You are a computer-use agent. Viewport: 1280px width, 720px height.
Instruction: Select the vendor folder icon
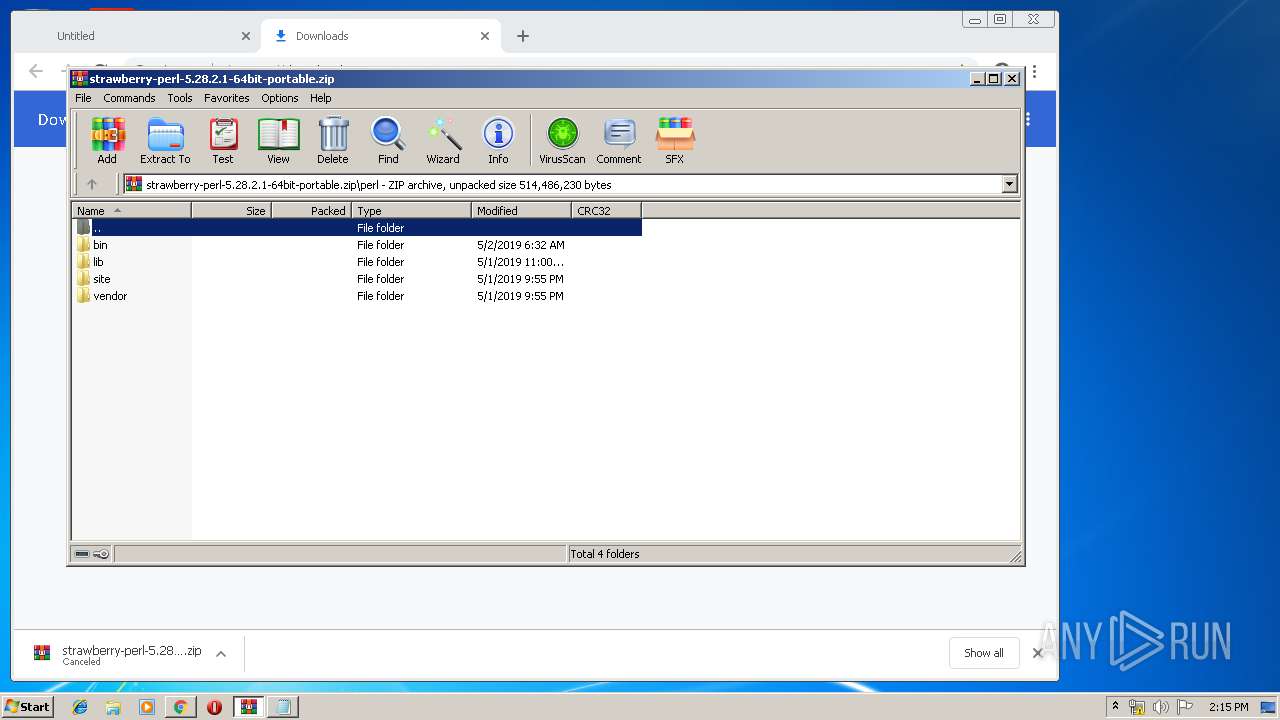(84, 296)
